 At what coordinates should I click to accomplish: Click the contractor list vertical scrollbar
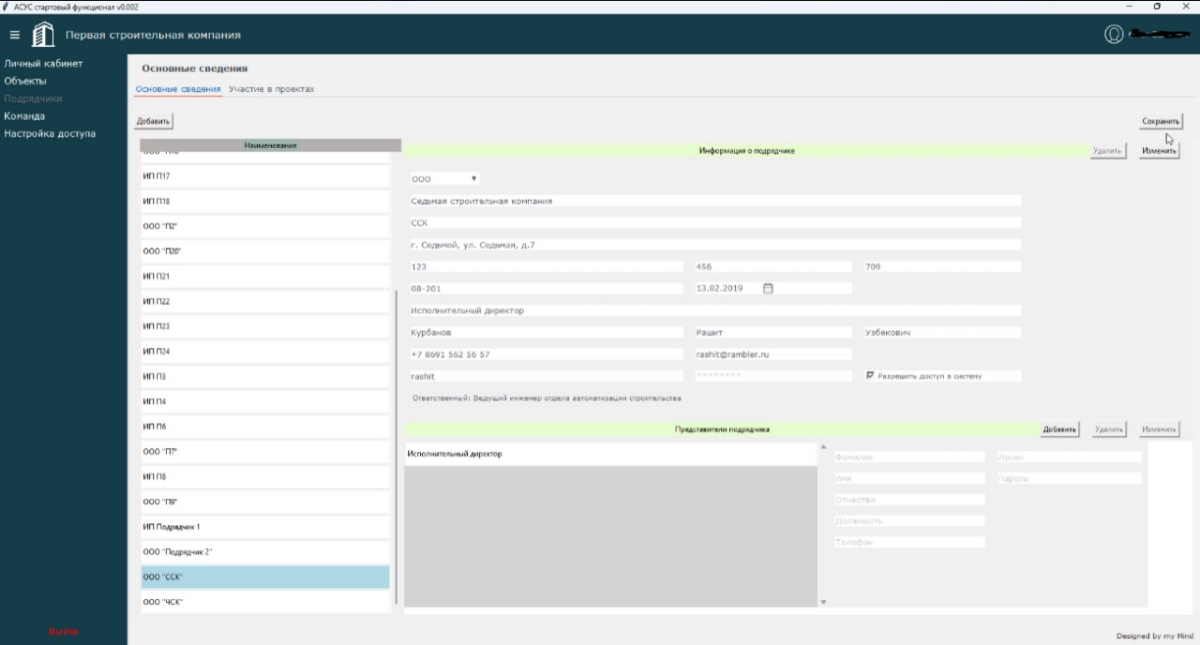point(397,447)
